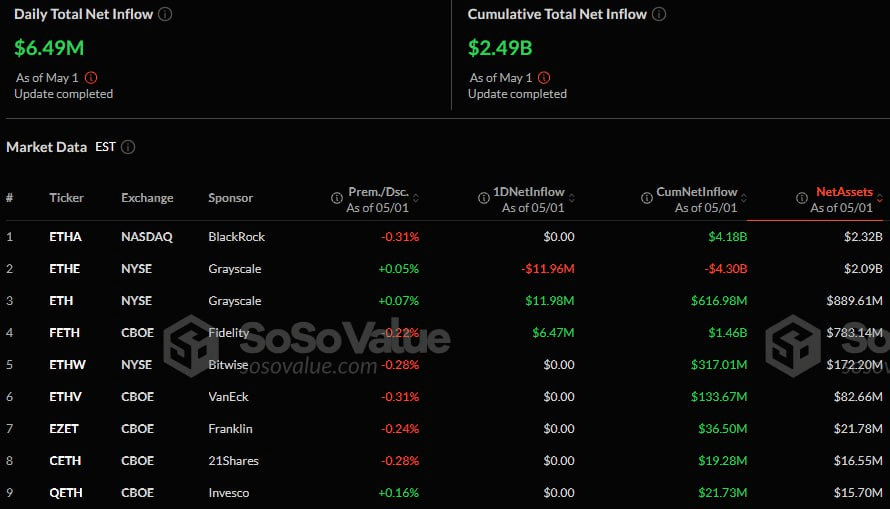Click red alert icon next to Daily As of May 1
The height and width of the screenshot is (509, 890).
click(x=91, y=78)
